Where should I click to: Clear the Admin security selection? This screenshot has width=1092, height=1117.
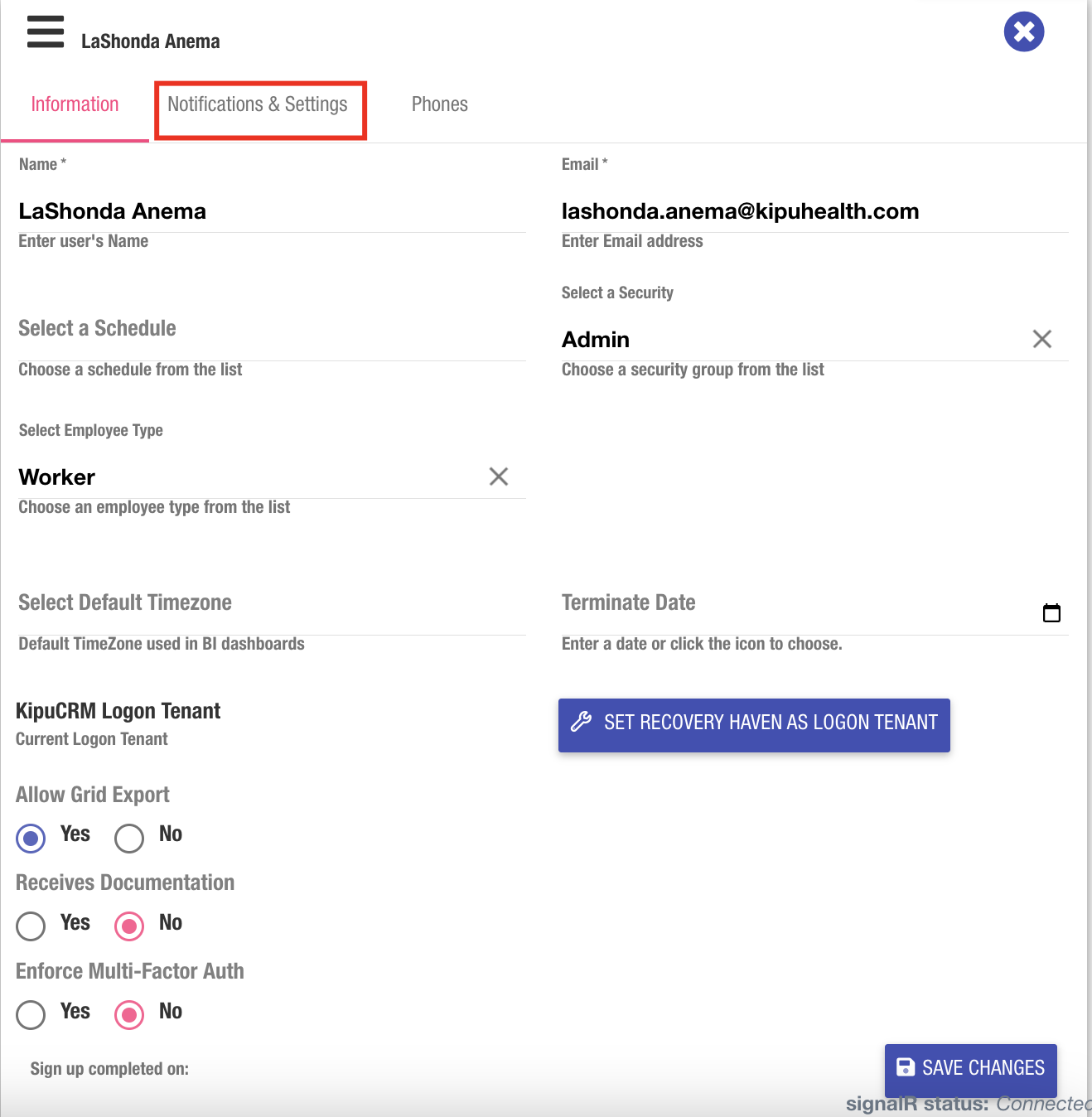[x=1041, y=339]
